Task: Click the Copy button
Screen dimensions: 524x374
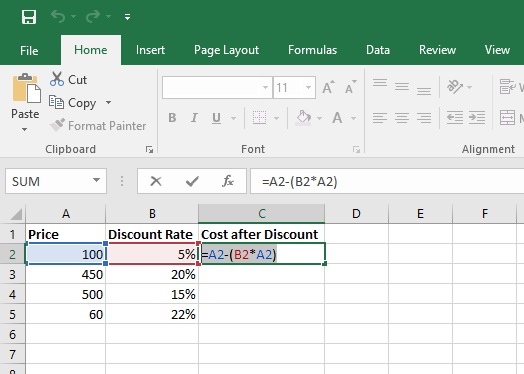Action: 73,103
